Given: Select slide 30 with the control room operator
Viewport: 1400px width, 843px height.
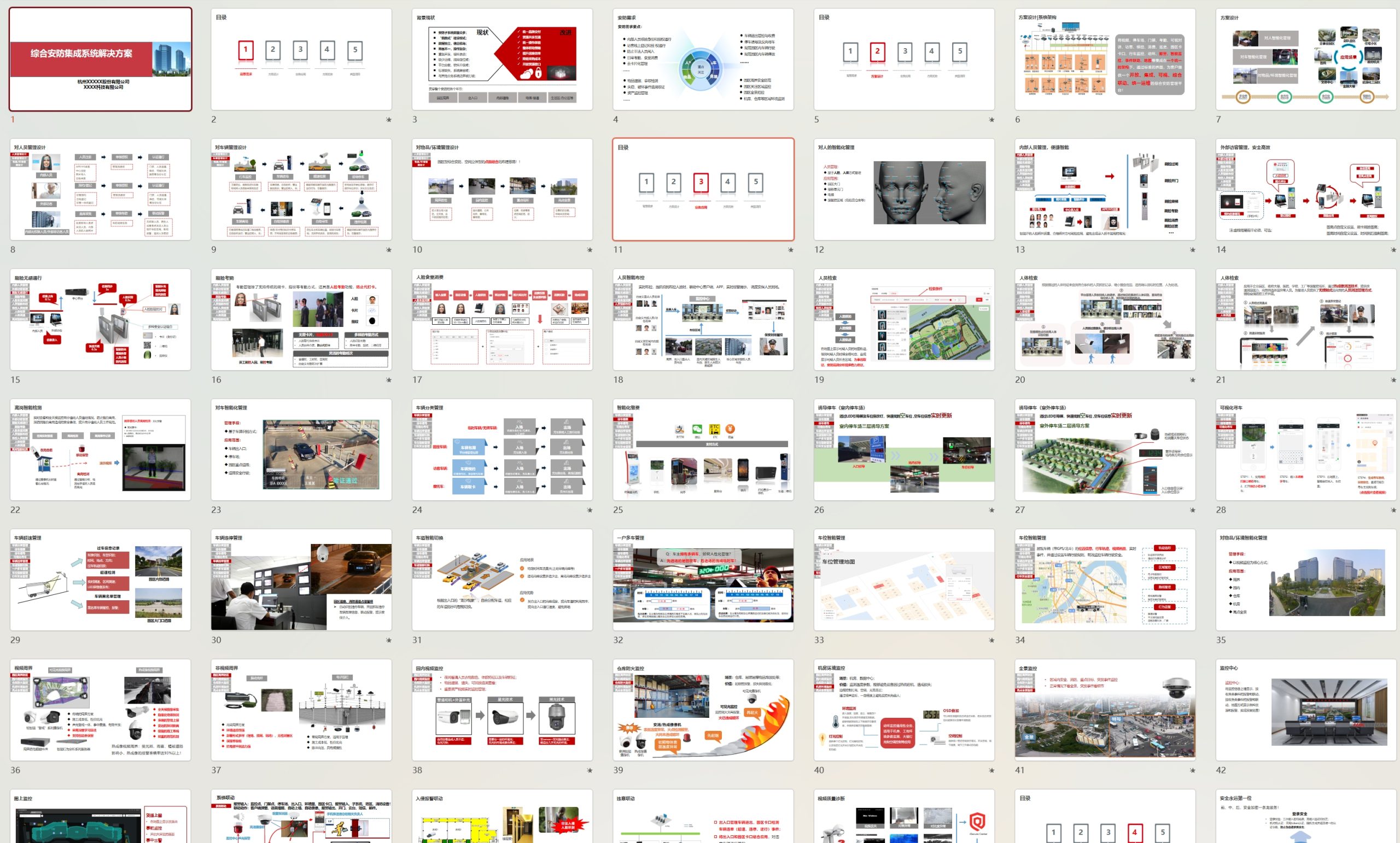Looking at the screenshot, I should [x=301, y=579].
